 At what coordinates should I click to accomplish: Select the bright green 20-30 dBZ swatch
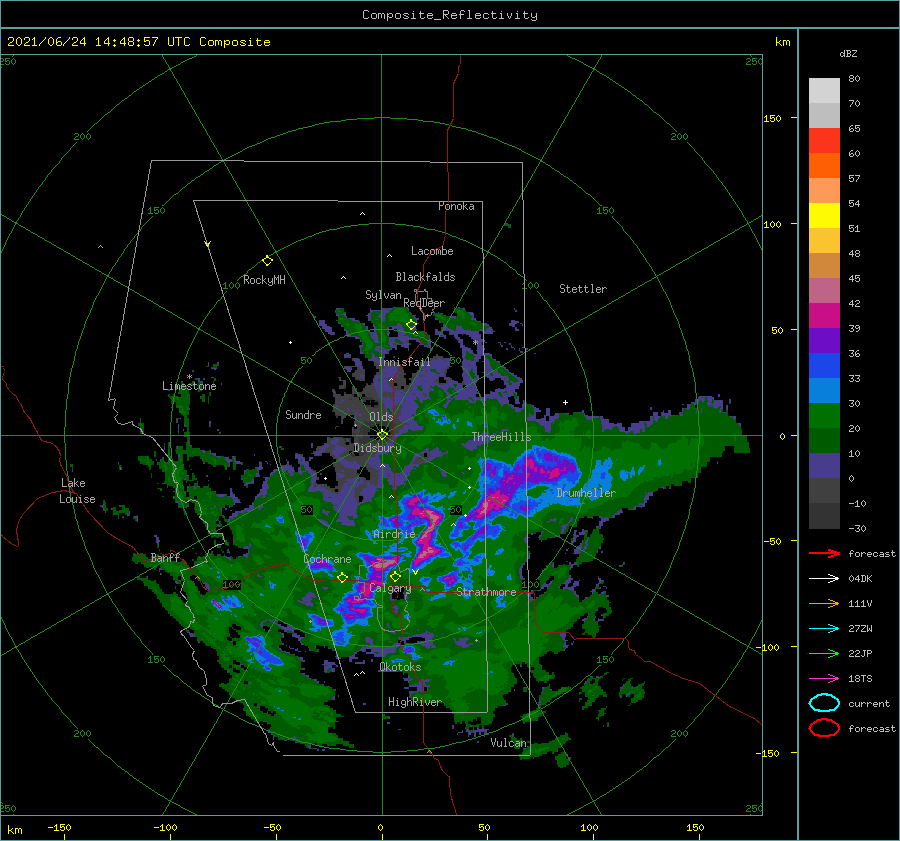824,415
